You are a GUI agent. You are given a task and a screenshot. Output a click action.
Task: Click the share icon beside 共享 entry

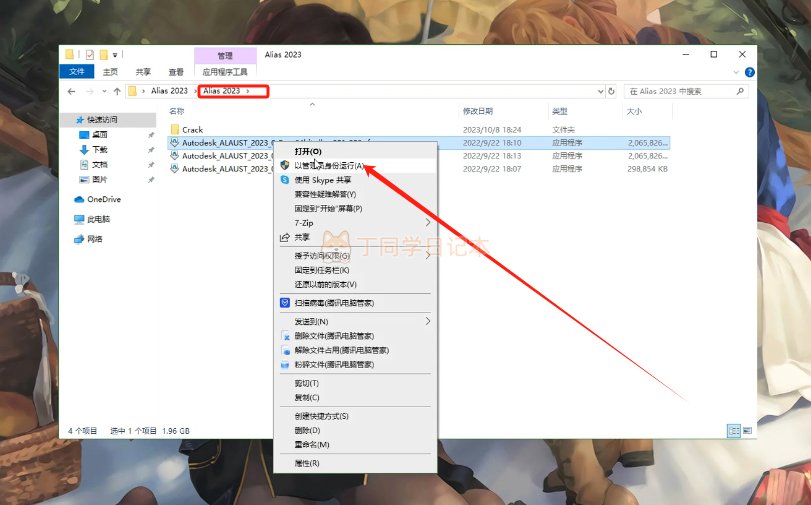click(284, 237)
